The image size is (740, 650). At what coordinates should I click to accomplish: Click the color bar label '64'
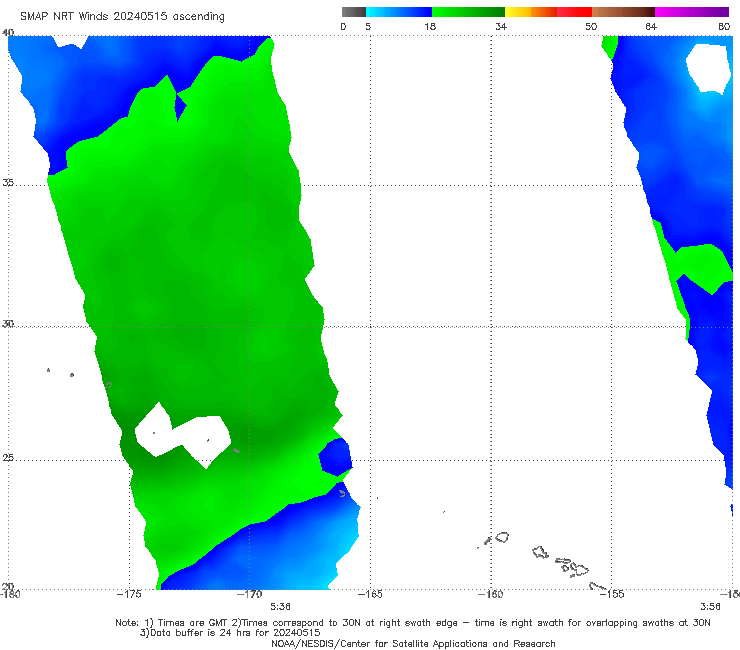pos(651,27)
